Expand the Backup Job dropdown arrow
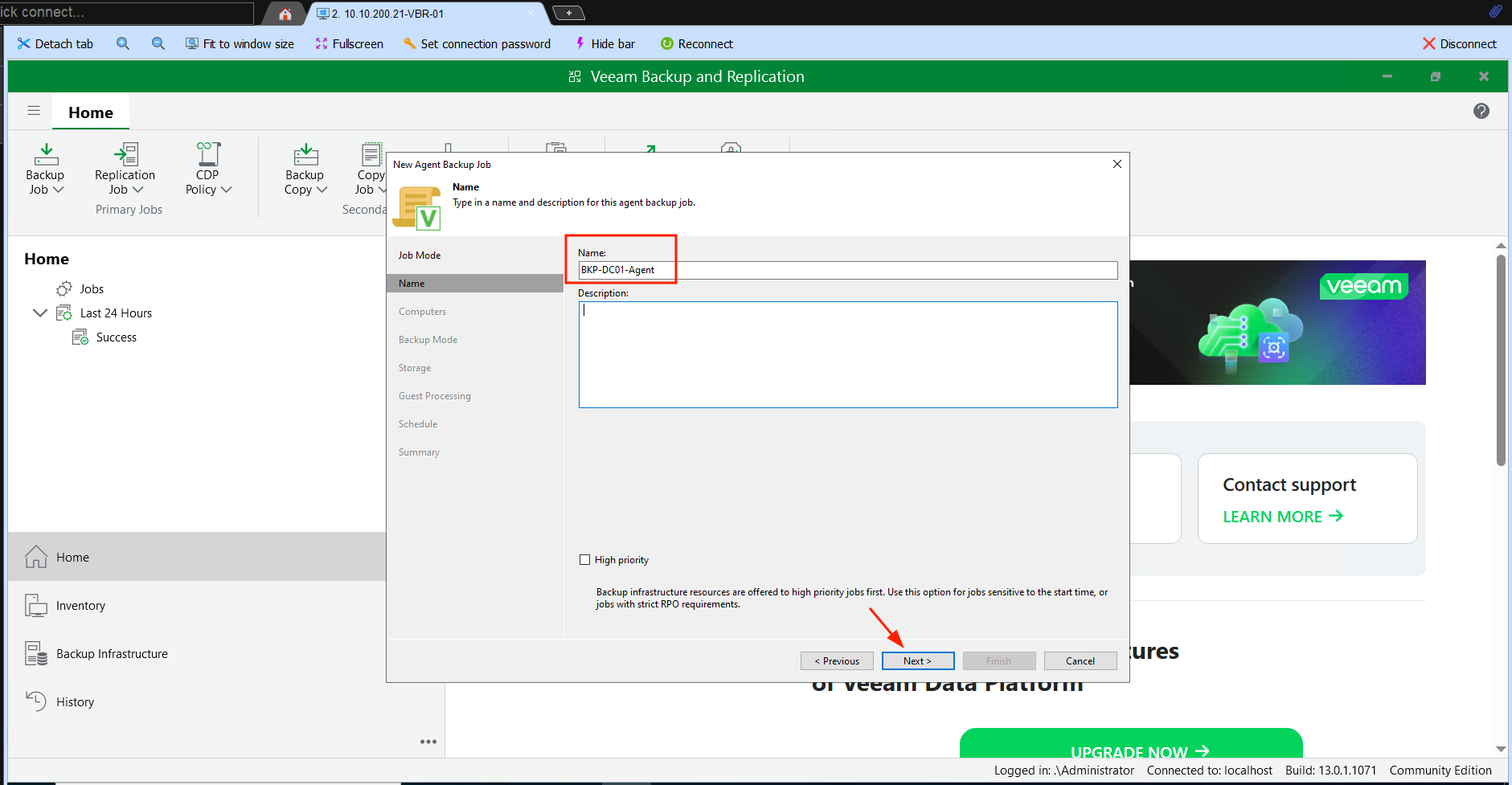The height and width of the screenshot is (785, 1512). (x=58, y=190)
